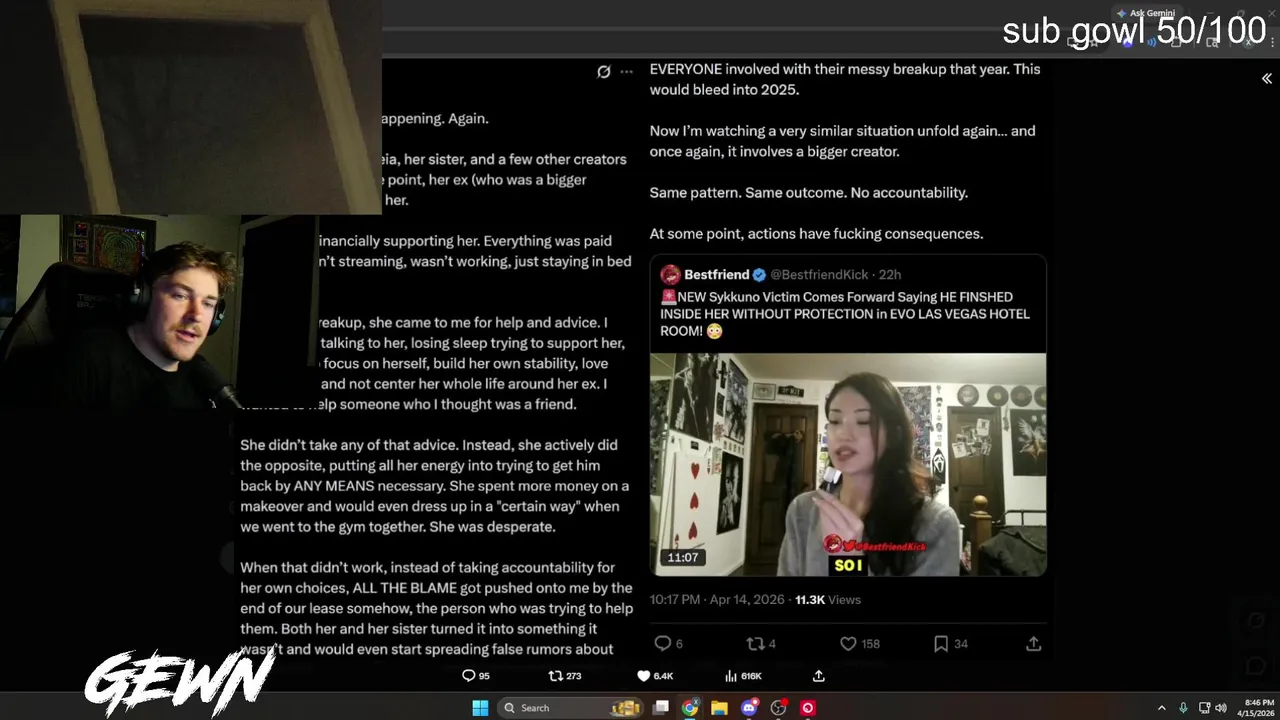Bookmark the post with 34 bookmarks
This screenshot has height=720, width=1280.
point(951,644)
